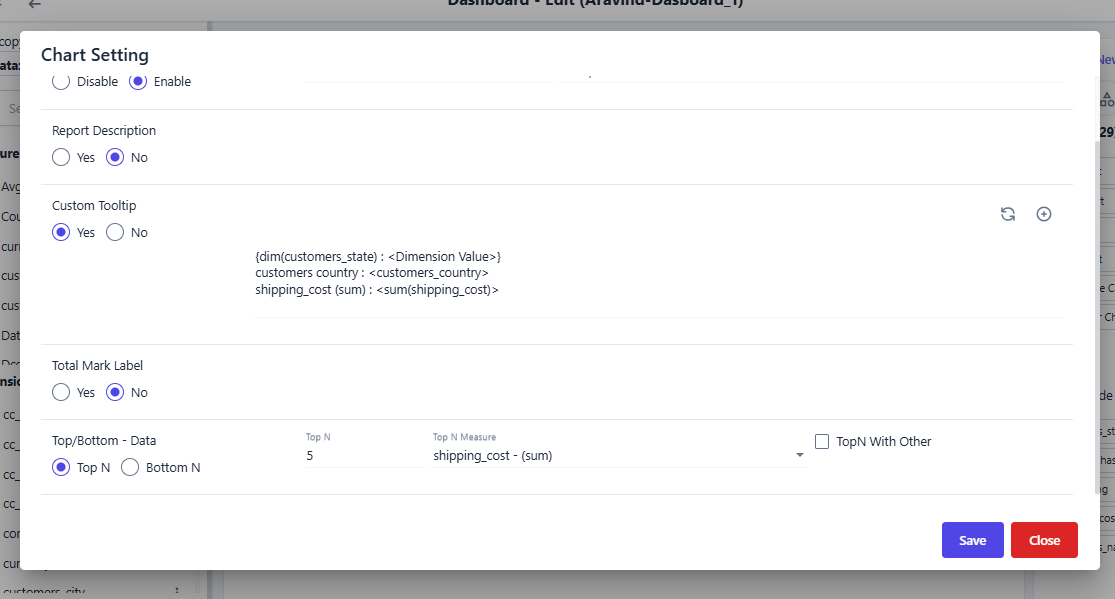The image size is (1115, 599).
Task: Enable Total Mark Label with Yes
Action: [x=61, y=392]
